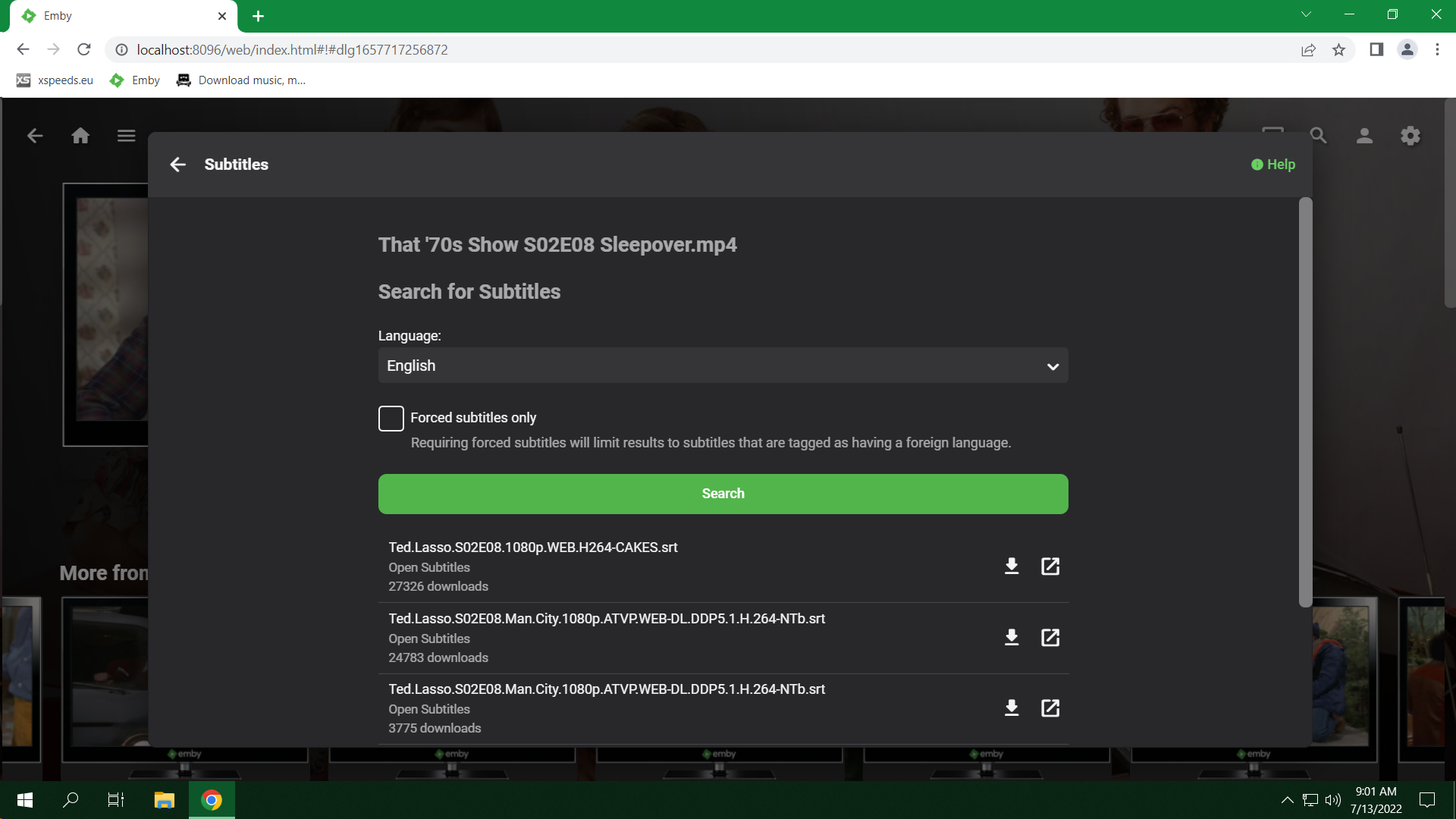Go to Emby home
The height and width of the screenshot is (819, 1456).
[x=80, y=136]
